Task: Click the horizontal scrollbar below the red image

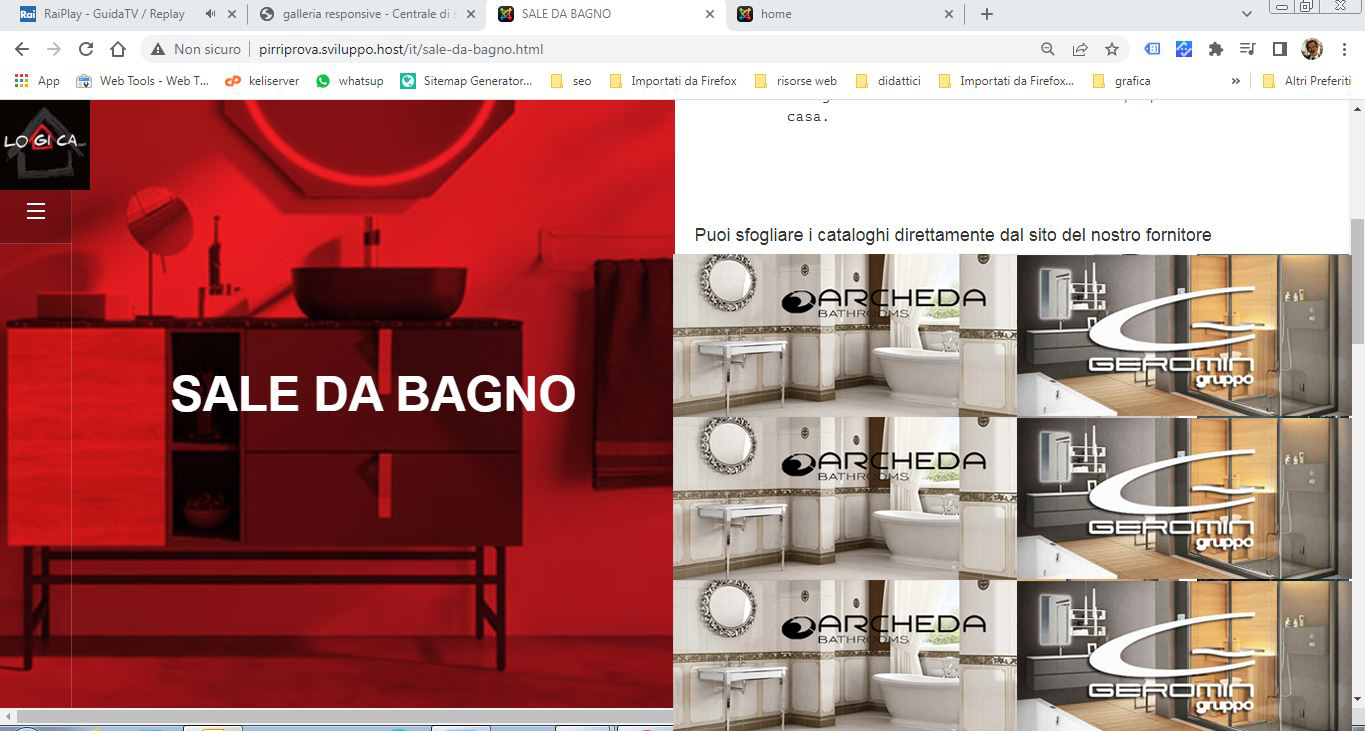Action: point(345,716)
